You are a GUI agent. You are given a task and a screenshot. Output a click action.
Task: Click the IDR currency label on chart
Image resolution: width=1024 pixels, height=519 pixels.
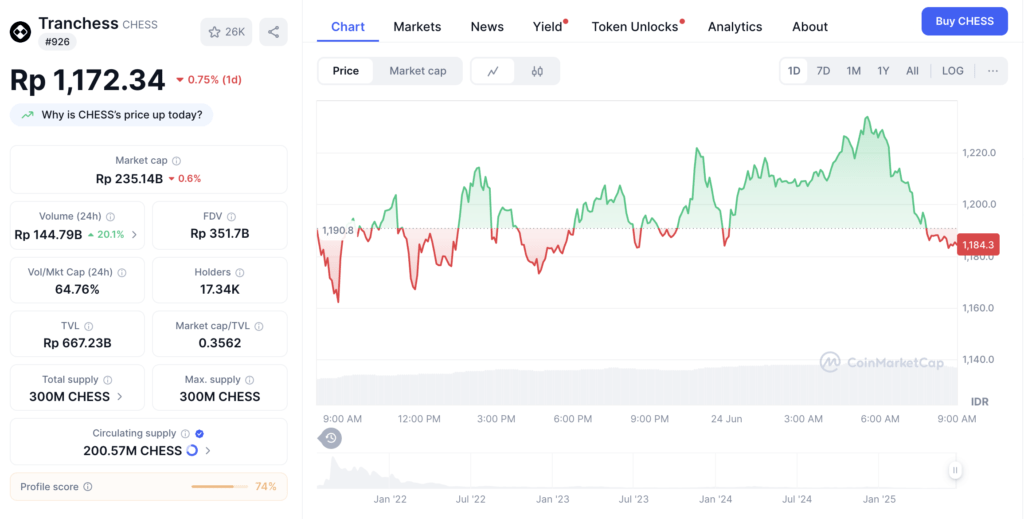click(980, 401)
